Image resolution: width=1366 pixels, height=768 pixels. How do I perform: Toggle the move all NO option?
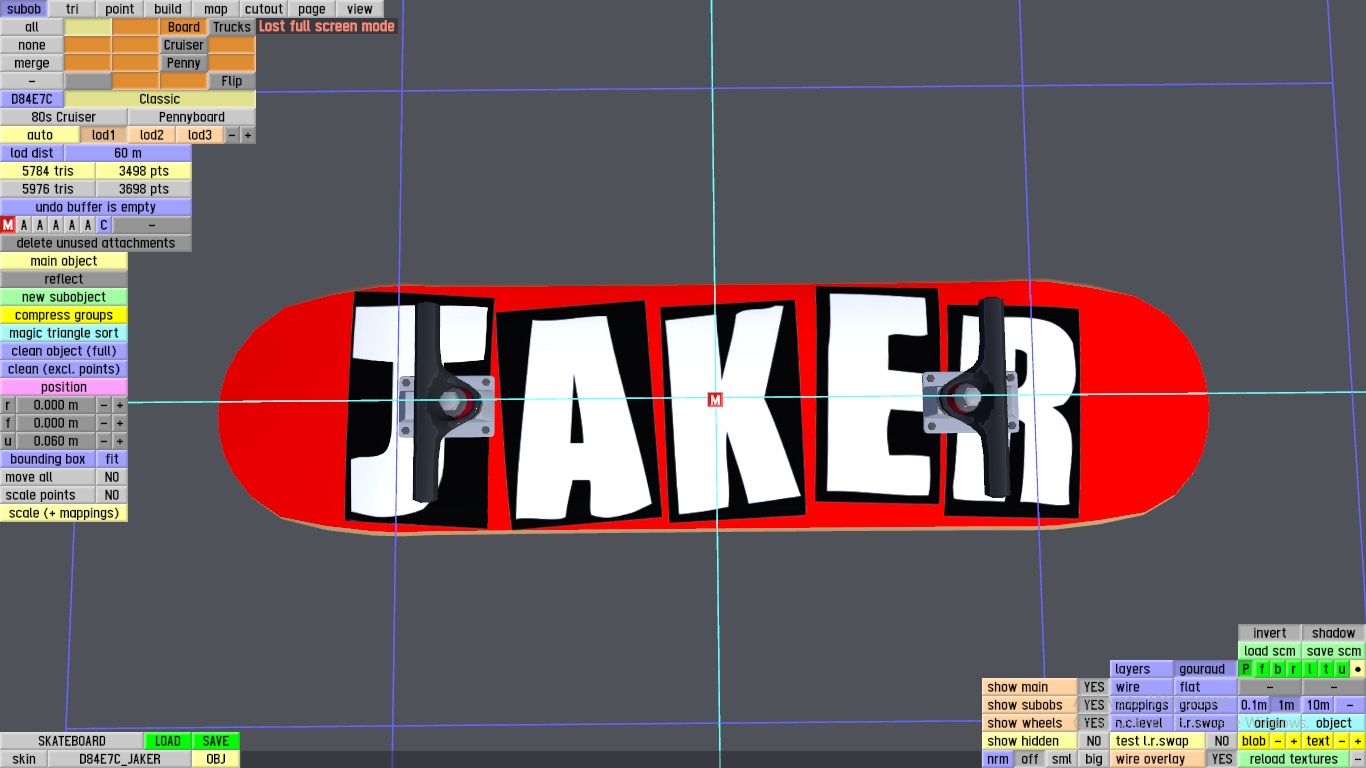tap(112, 477)
